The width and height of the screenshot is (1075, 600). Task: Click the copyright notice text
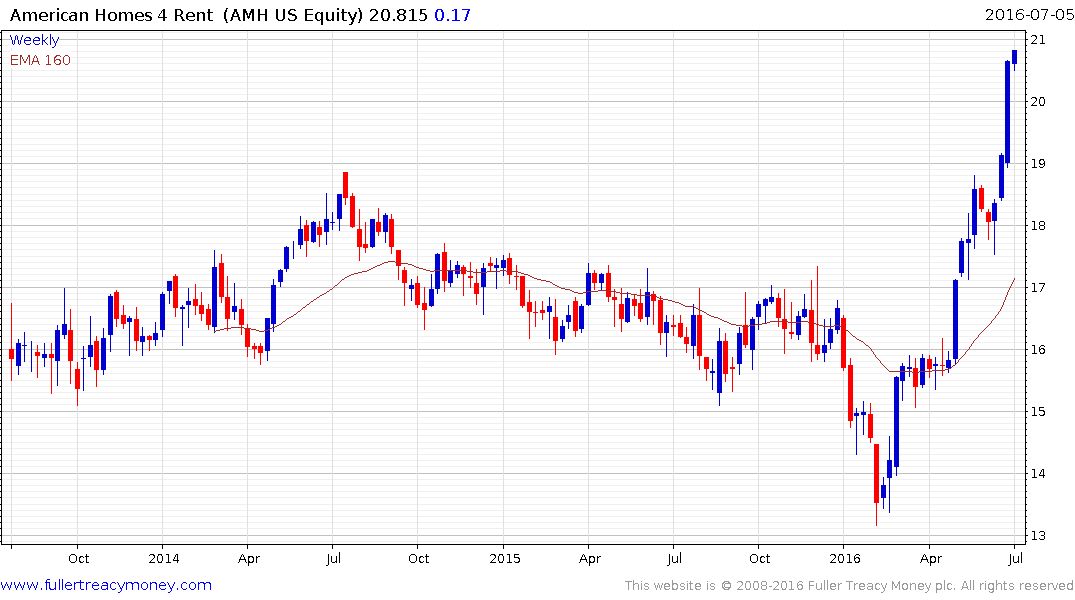point(849,586)
